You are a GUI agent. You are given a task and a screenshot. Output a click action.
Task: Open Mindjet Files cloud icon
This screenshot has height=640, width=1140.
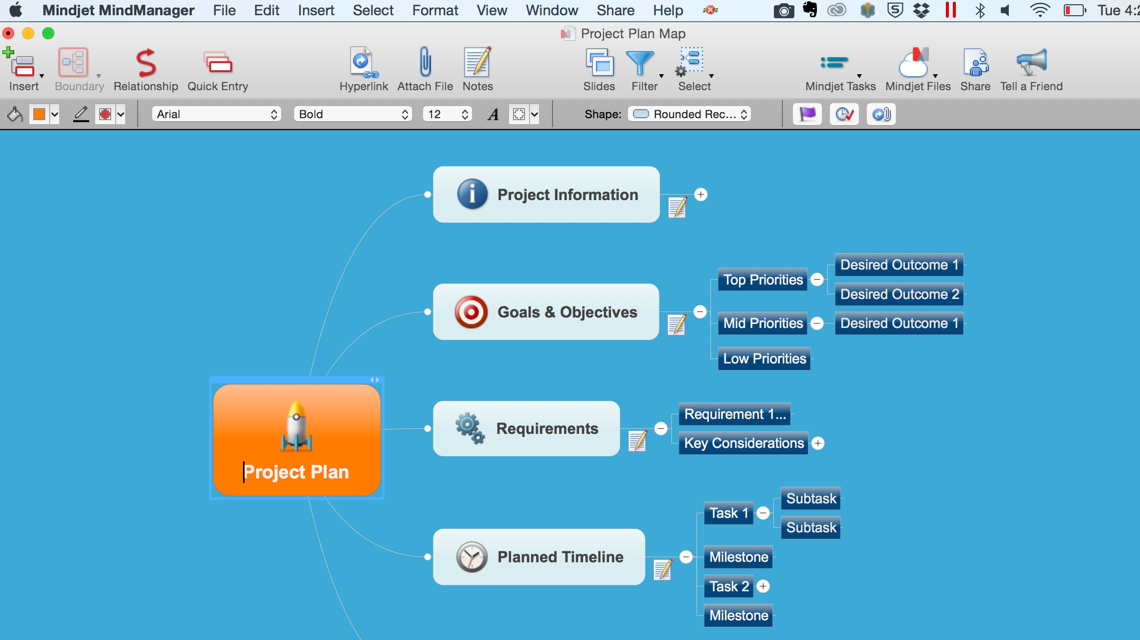[x=915, y=63]
